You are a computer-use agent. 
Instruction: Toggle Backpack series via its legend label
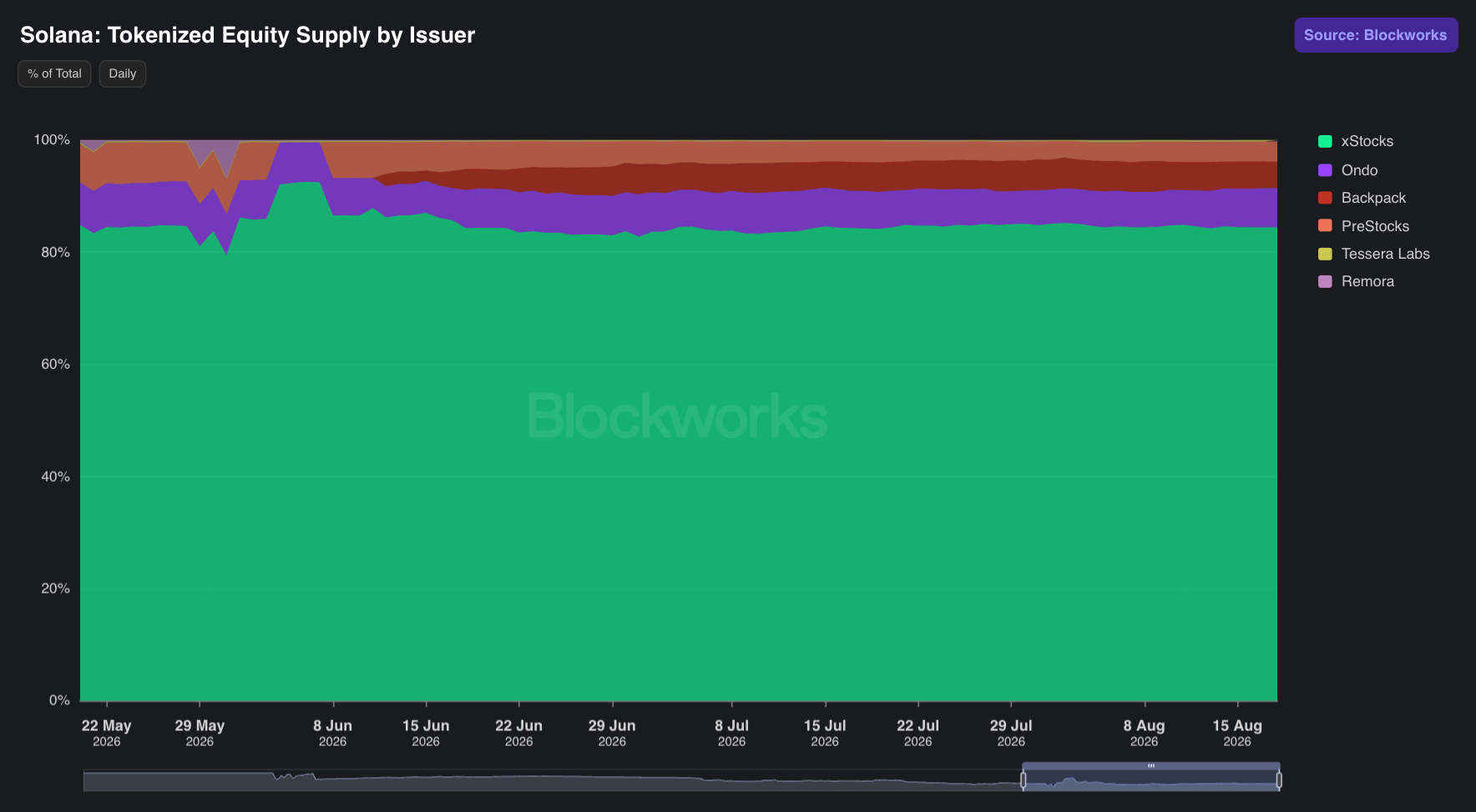click(x=1373, y=198)
